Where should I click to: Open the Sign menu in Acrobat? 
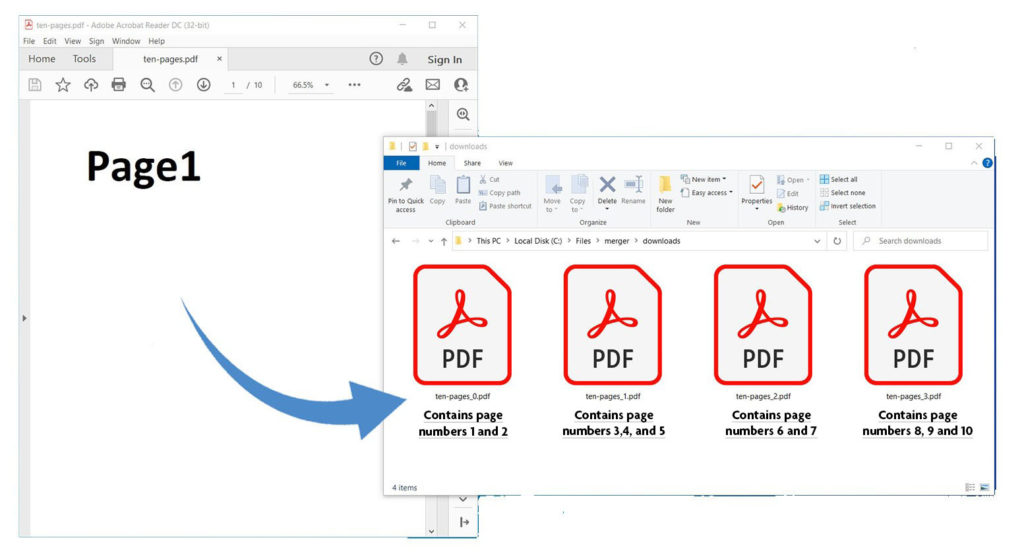(x=96, y=41)
